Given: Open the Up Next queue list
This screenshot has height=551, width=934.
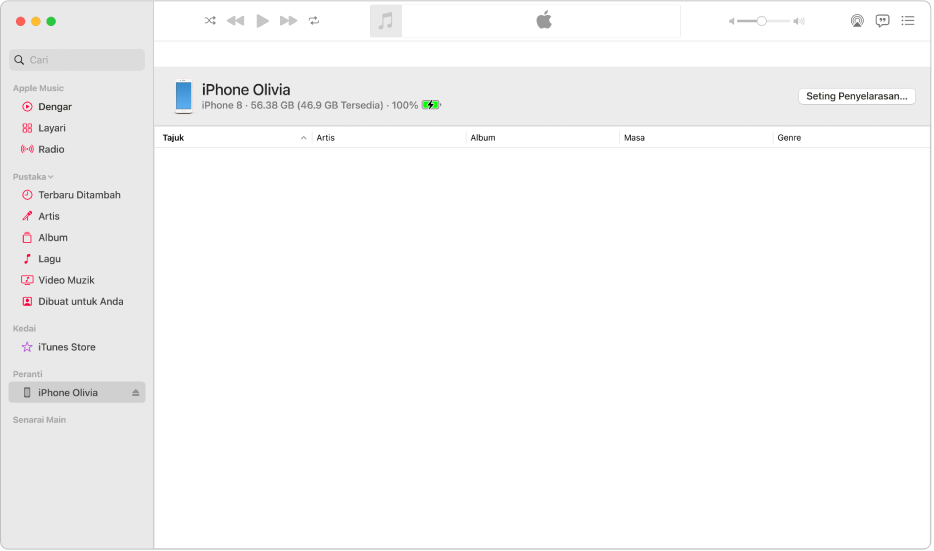Looking at the screenshot, I should point(907,21).
